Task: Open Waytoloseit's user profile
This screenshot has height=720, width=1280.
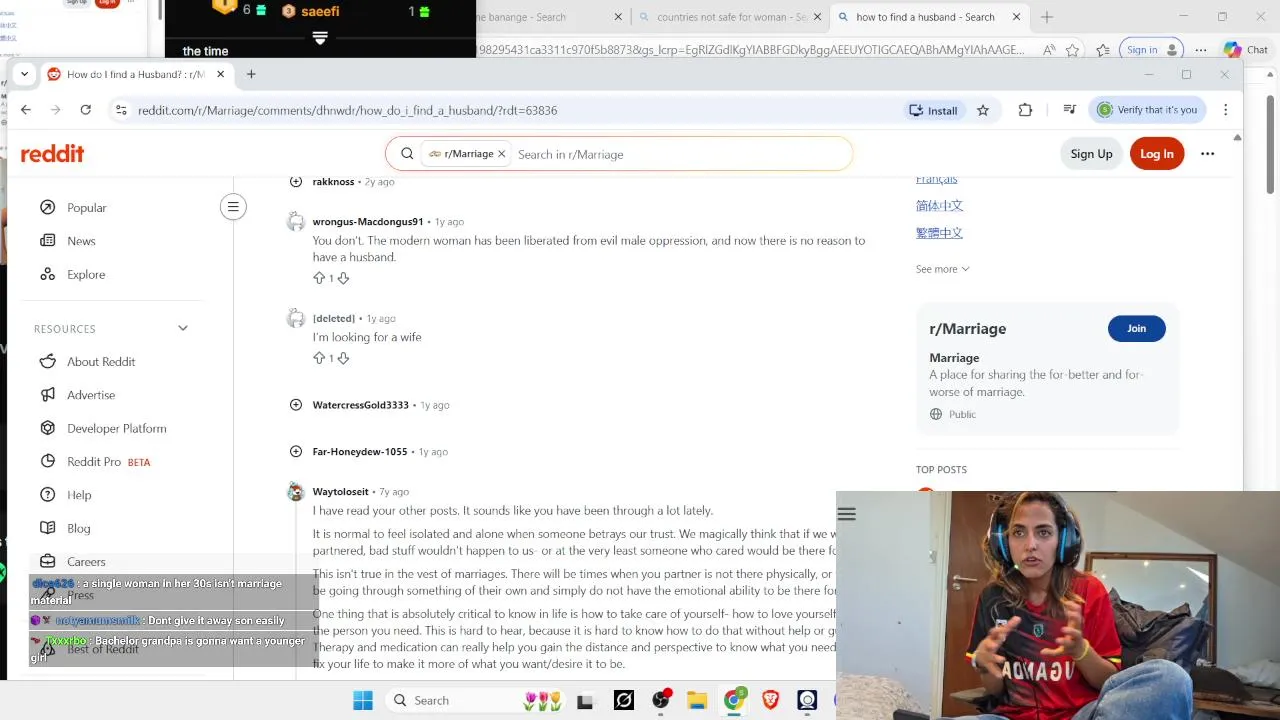Action: (340, 492)
